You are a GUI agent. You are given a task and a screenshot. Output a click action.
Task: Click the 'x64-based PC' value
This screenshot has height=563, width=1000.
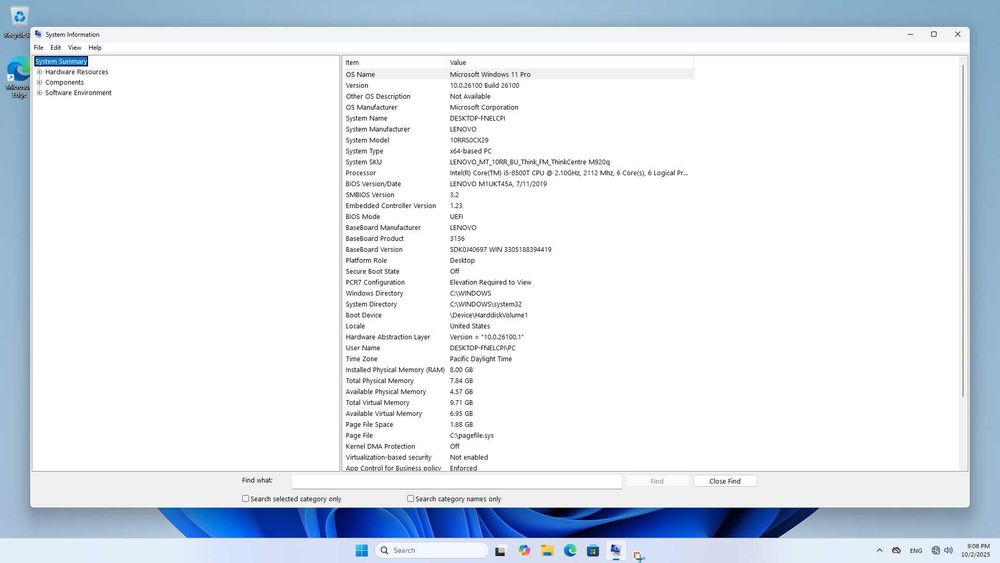471,151
